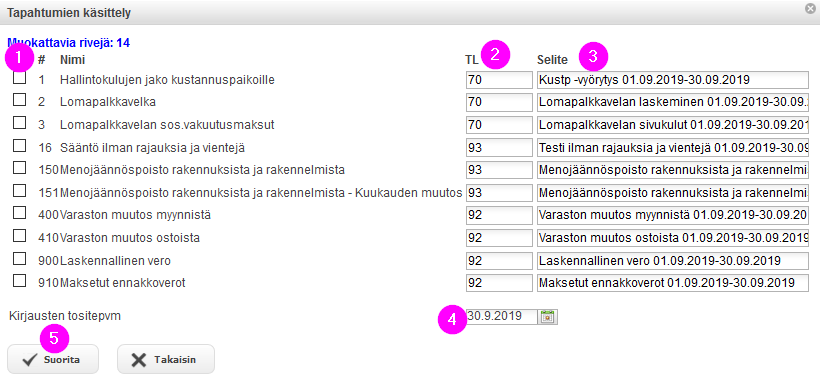This screenshot has height=380, width=820.
Task: Select the Lomapalkkavelan sos.vakuutusmaksut checkbox
Action: click(19, 123)
